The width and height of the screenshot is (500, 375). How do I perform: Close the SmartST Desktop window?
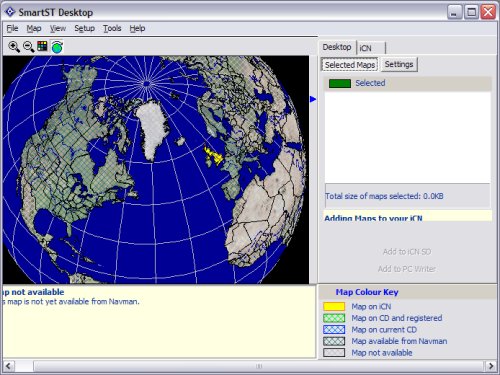(488, 12)
